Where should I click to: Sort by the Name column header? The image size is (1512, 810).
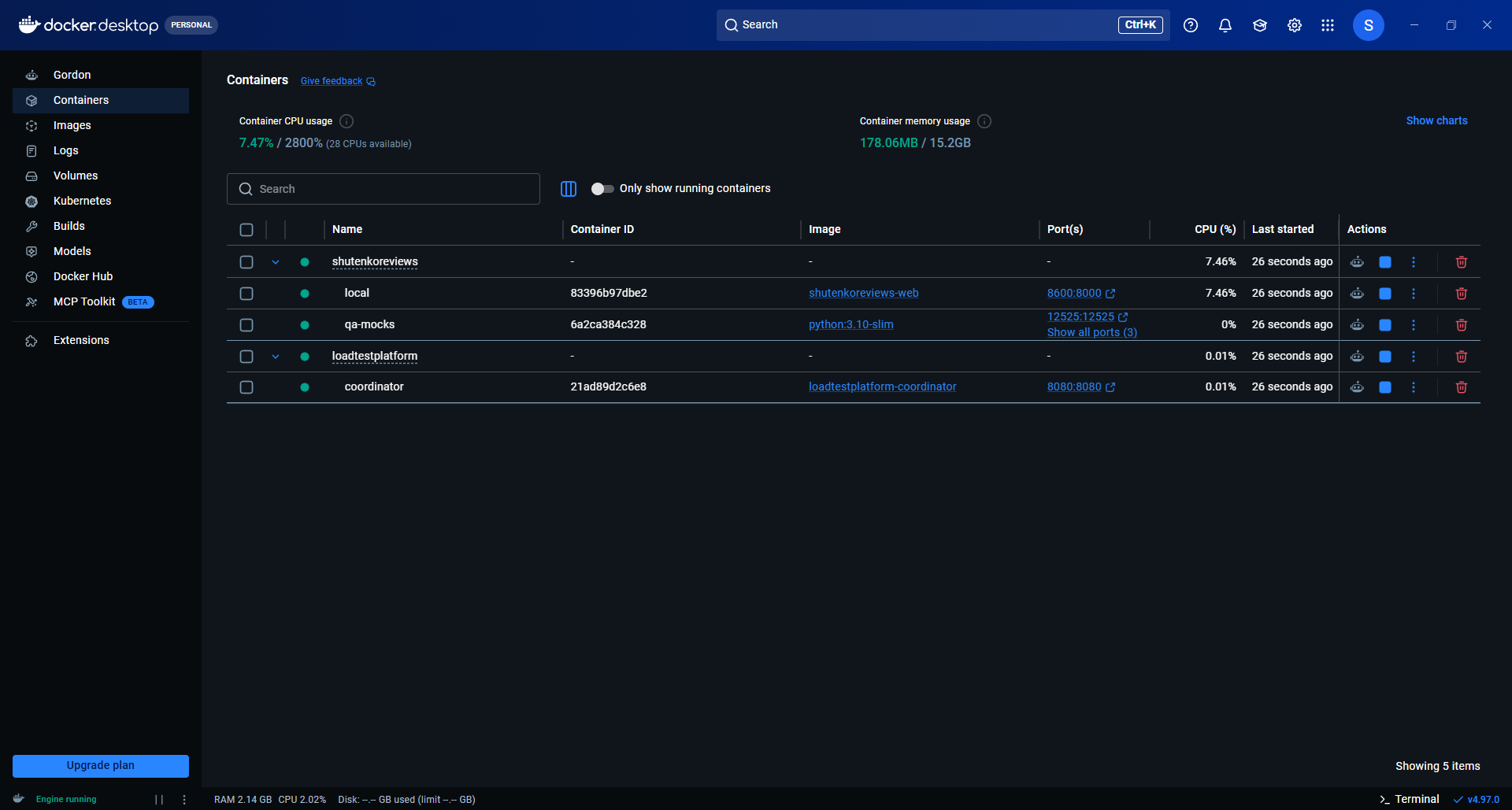(x=347, y=230)
